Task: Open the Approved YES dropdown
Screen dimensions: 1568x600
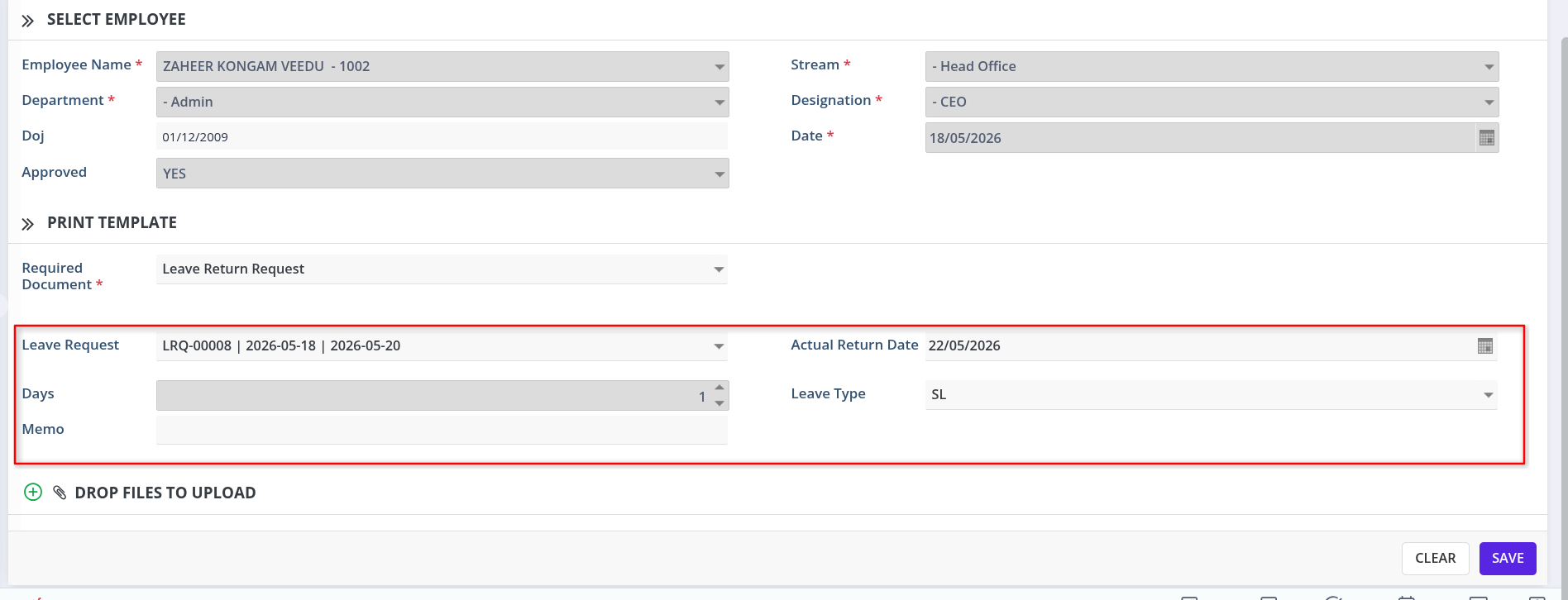Action: pos(442,174)
